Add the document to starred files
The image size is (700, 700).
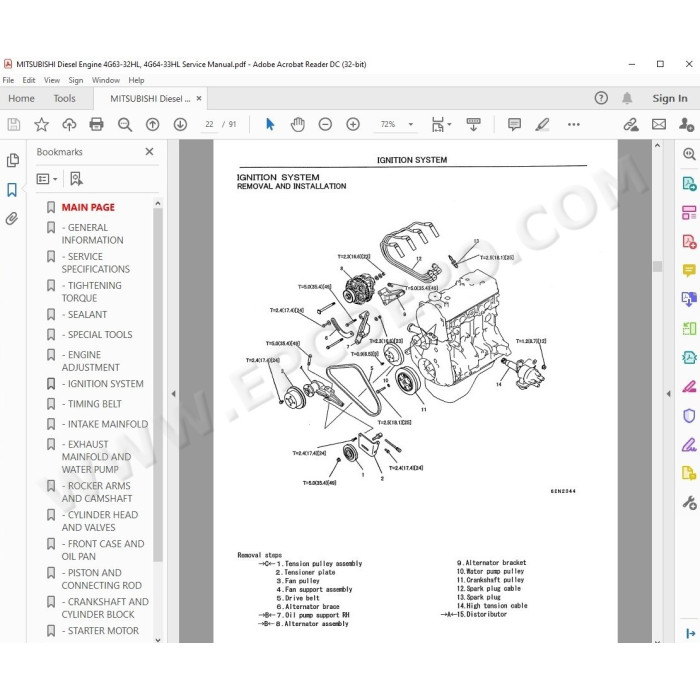(x=42, y=124)
